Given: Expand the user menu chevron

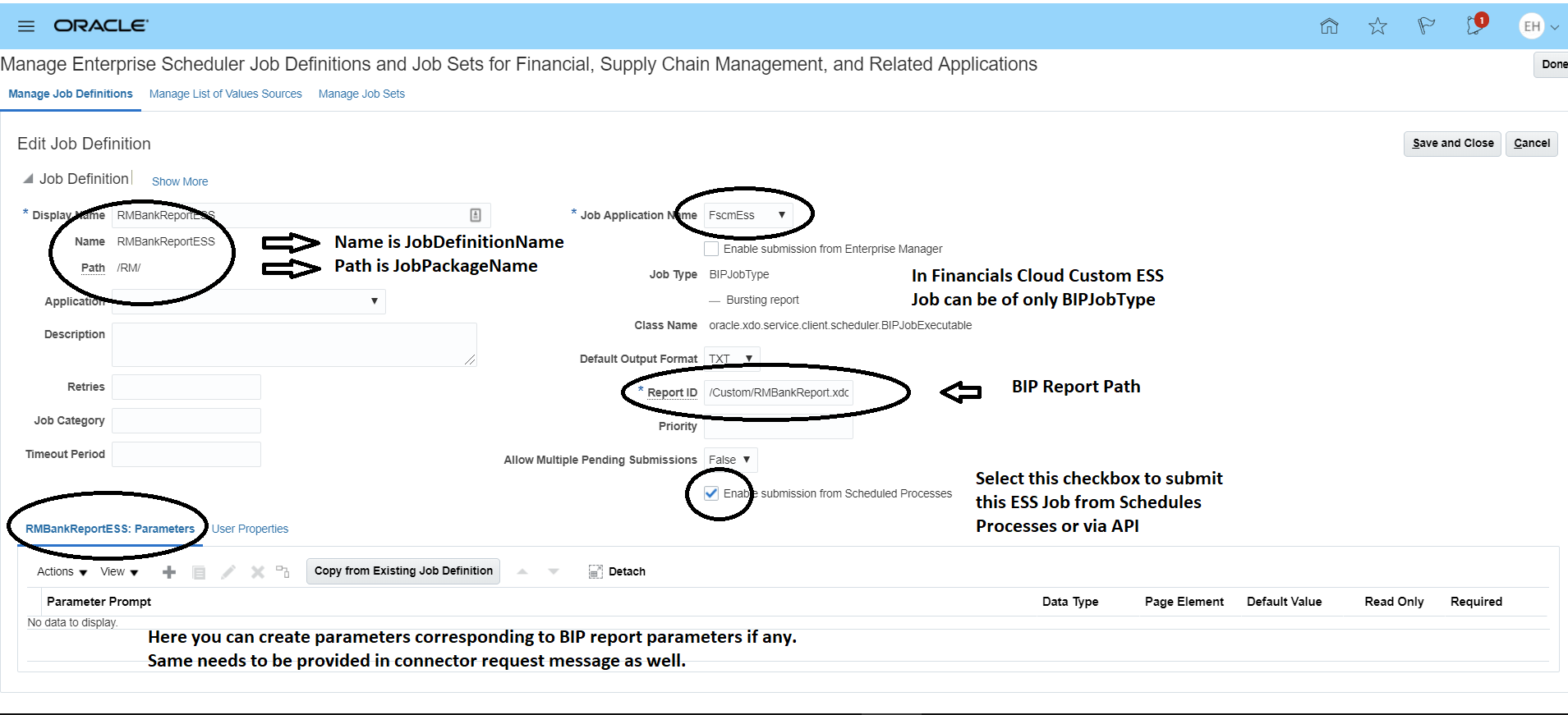Looking at the screenshot, I should click(1555, 27).
